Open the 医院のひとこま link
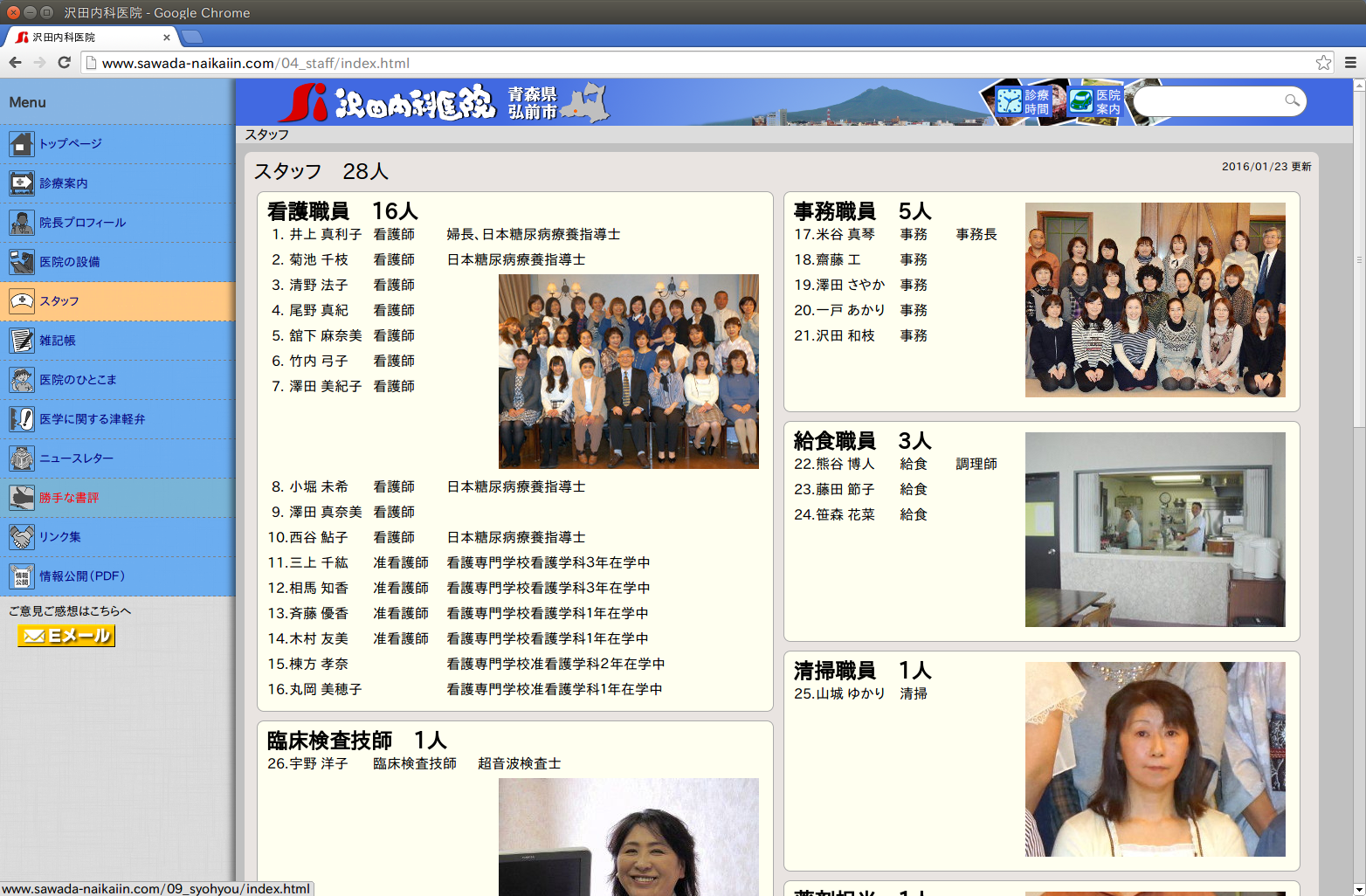This screenshot has height=896, width=1366. [x=78, y=380]
